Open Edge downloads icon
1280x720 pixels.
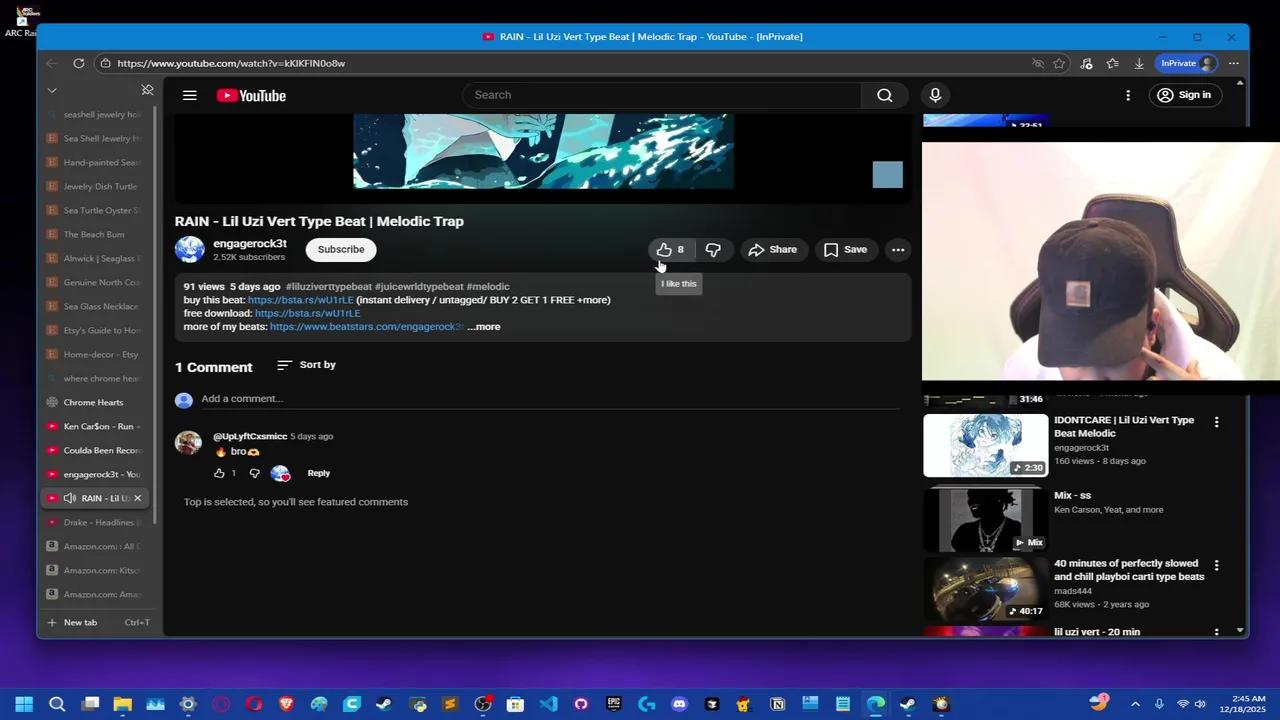[x=1139, y=63]
